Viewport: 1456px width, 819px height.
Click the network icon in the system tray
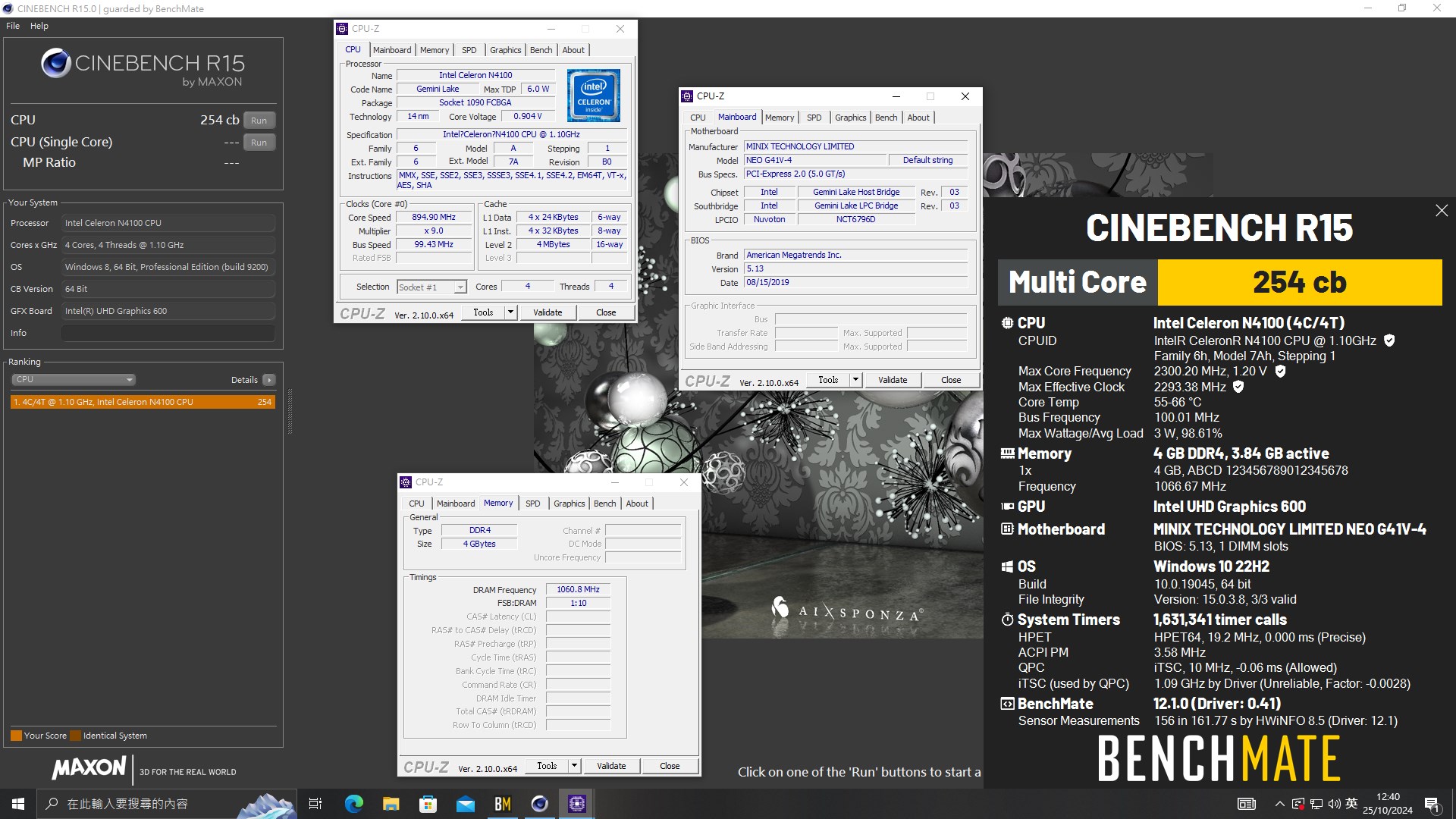click(1316, 804)
